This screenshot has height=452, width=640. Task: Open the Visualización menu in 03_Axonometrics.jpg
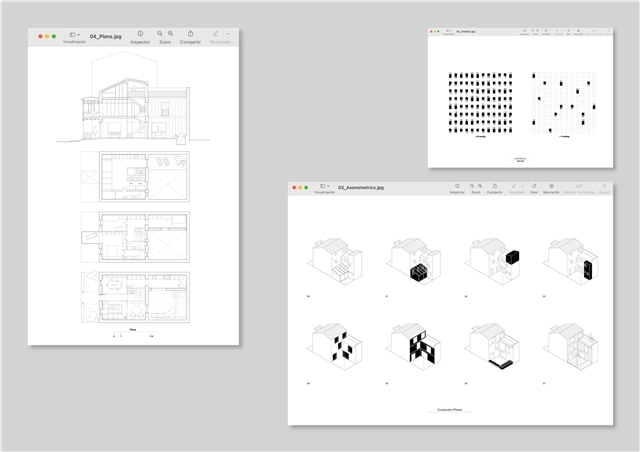(325, 186)
